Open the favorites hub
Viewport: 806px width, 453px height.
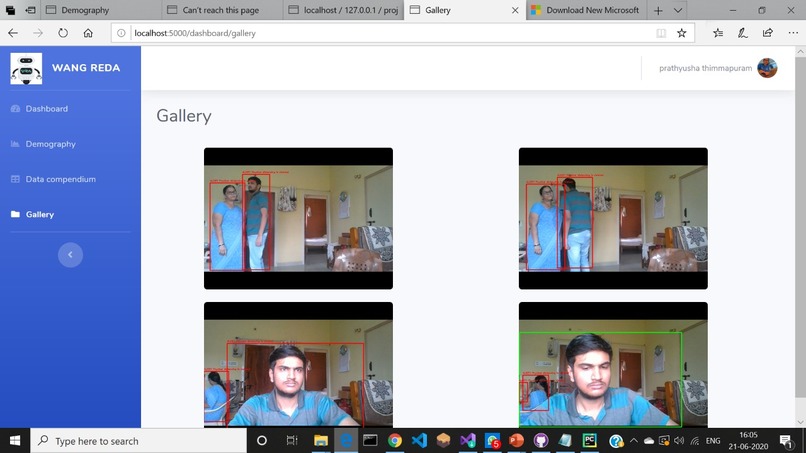[x=718, y=33]
